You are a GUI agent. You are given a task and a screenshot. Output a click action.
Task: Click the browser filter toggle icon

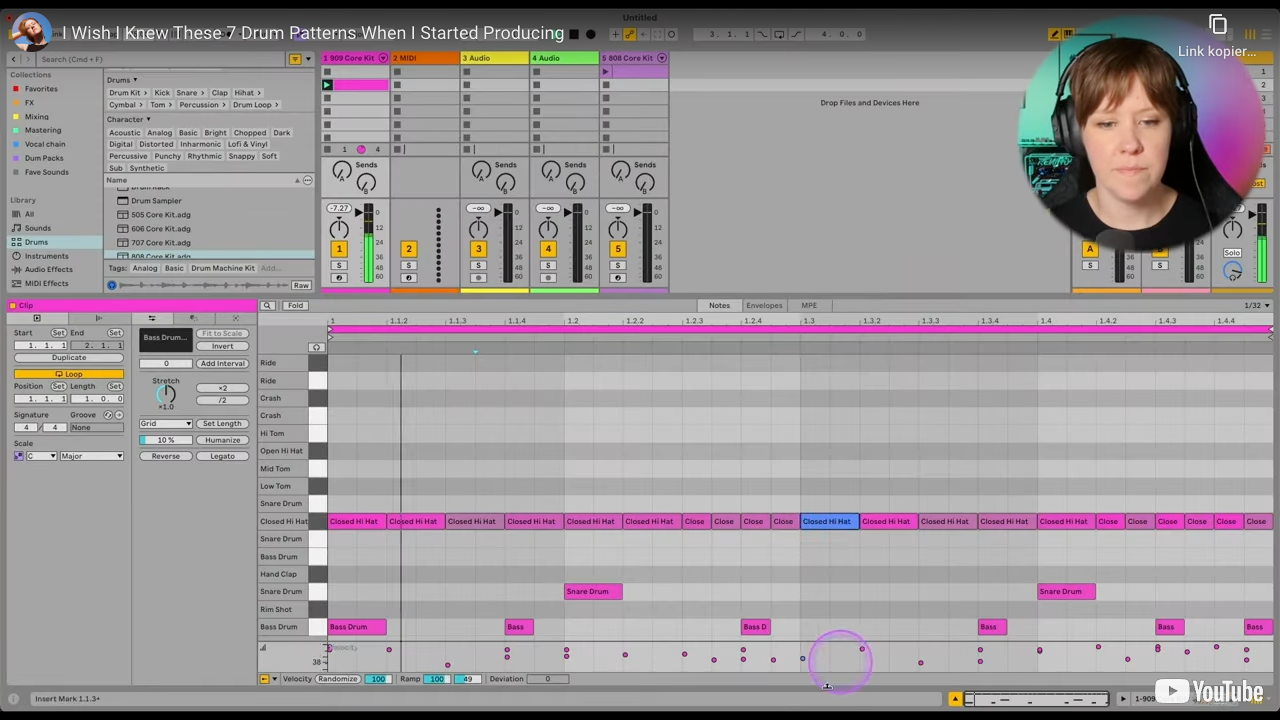pos(295,59)
